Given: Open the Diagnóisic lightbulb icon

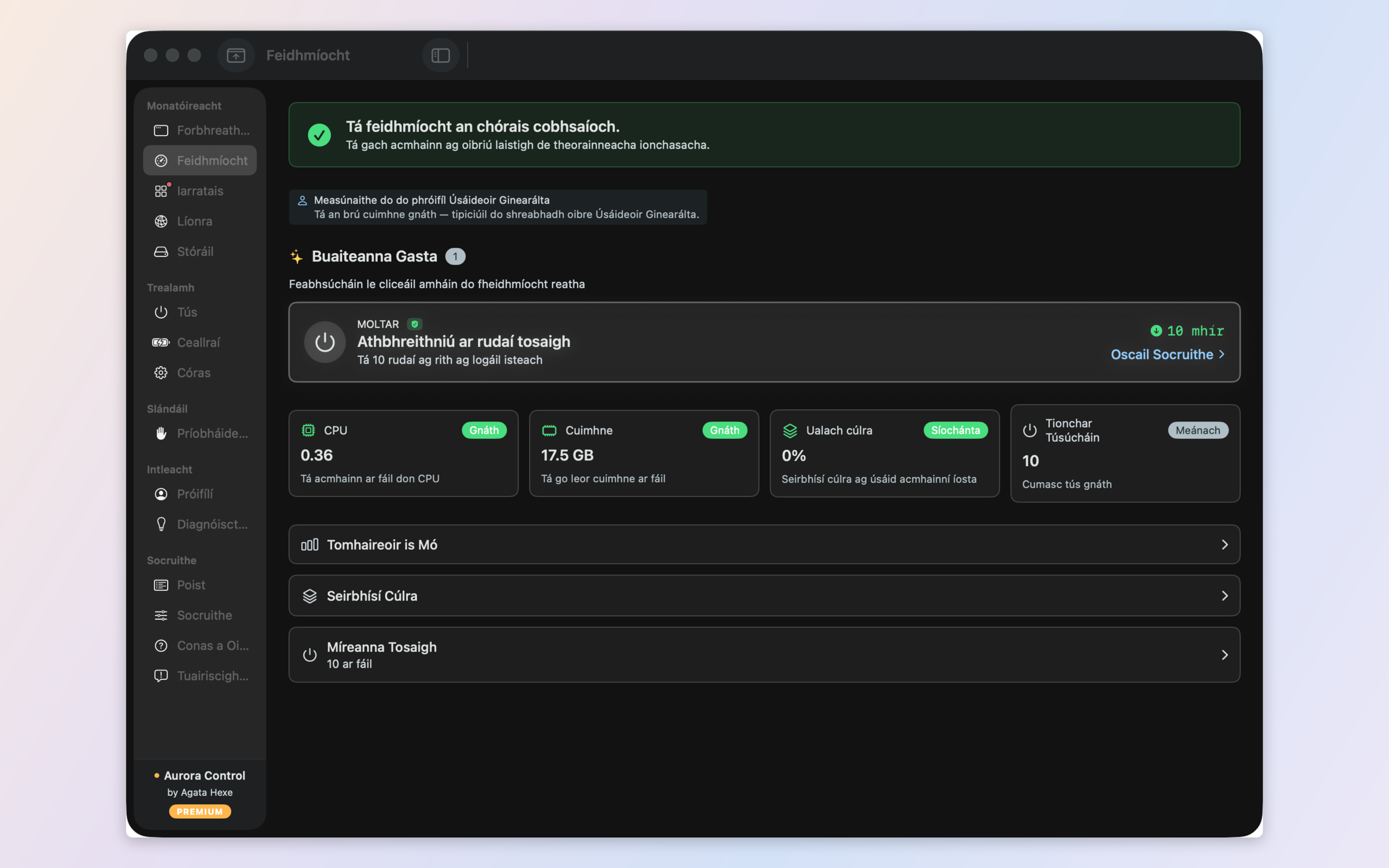Looking at the screenshot, I should [161, 524].
